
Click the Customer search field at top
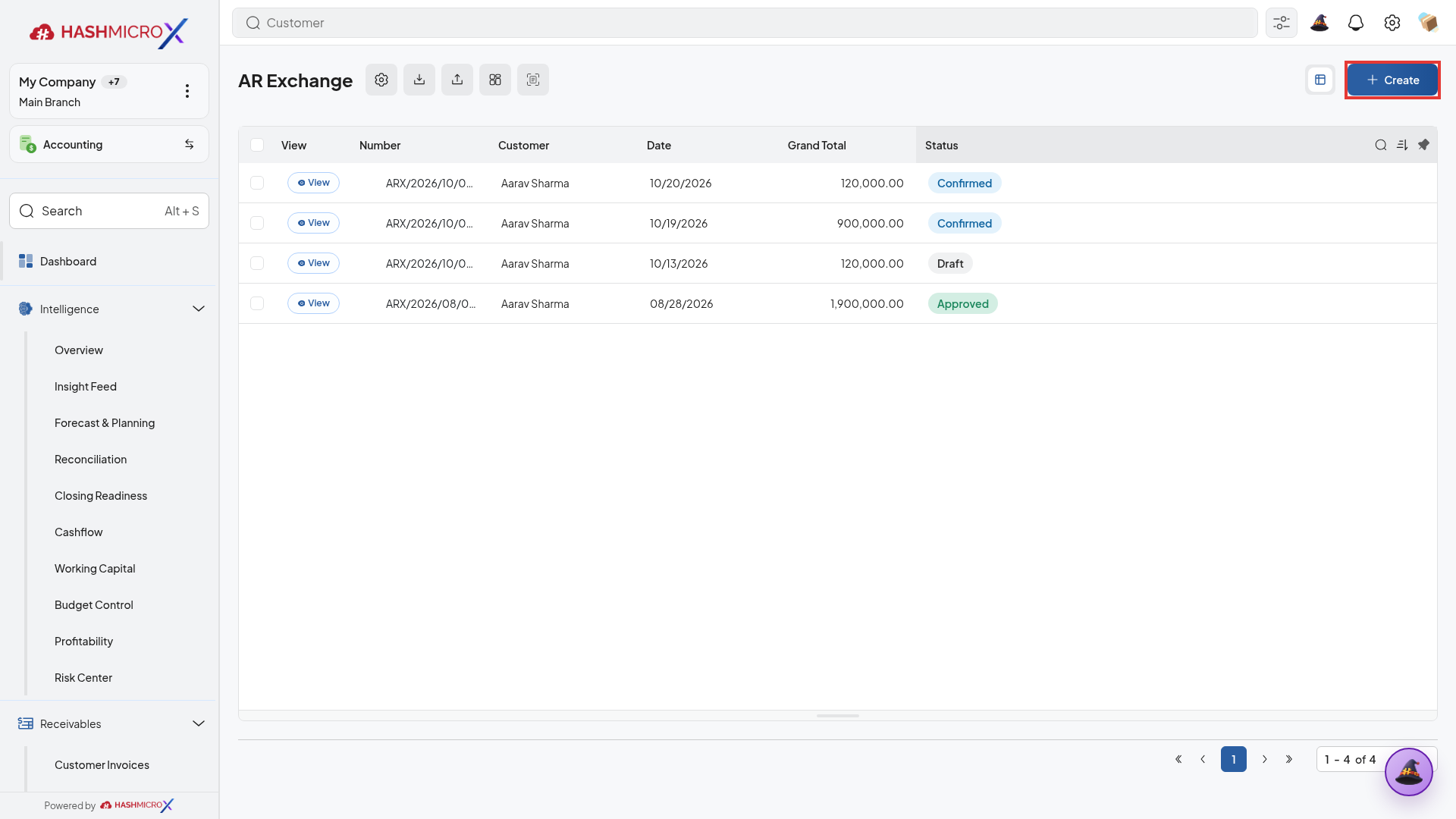tap(745, 23)
